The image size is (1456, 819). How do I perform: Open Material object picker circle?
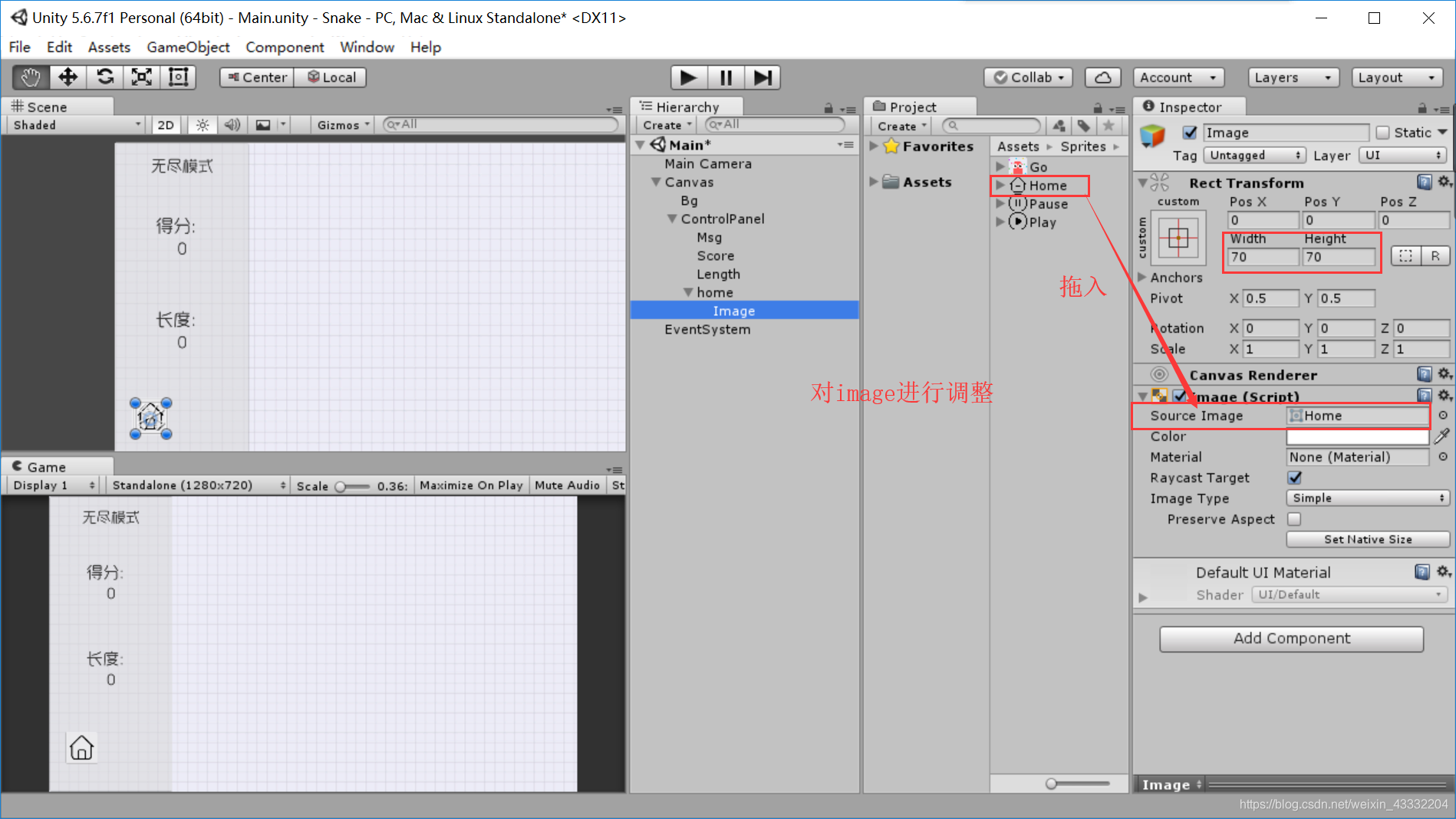(1443, 457)
